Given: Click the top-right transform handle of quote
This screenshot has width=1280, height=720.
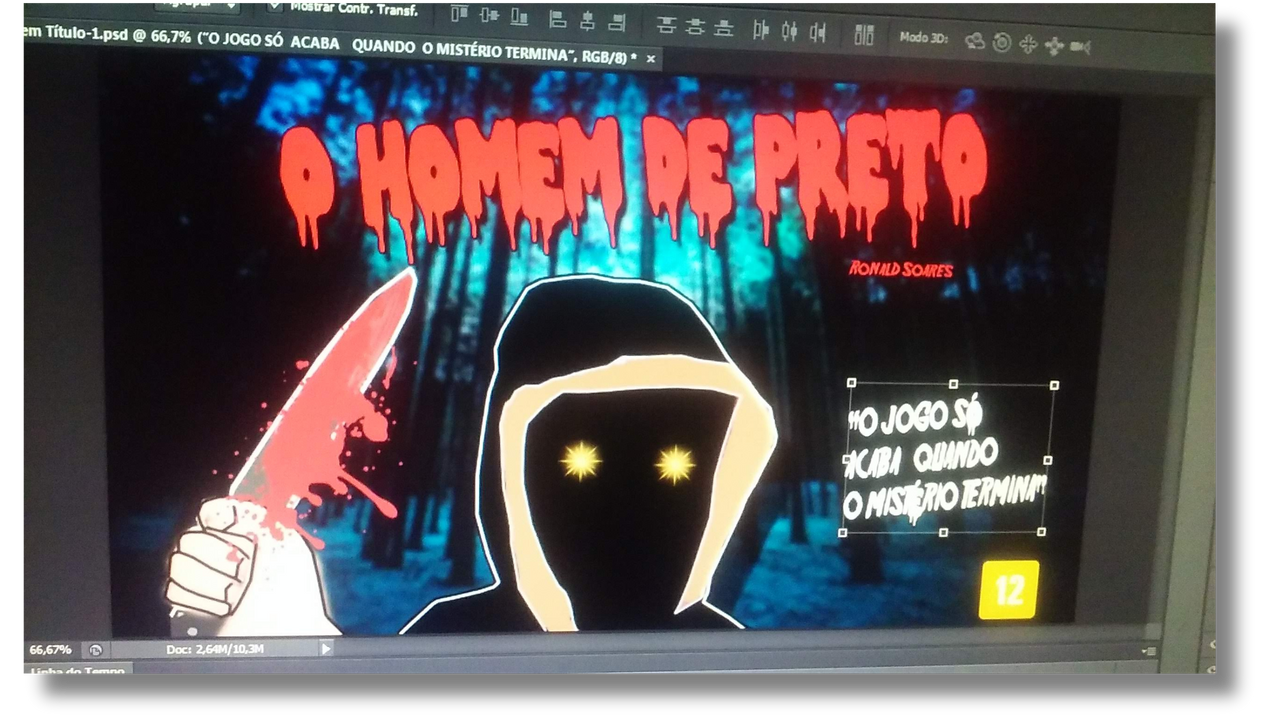Looking at the screenshot, I should (1055, 385).
